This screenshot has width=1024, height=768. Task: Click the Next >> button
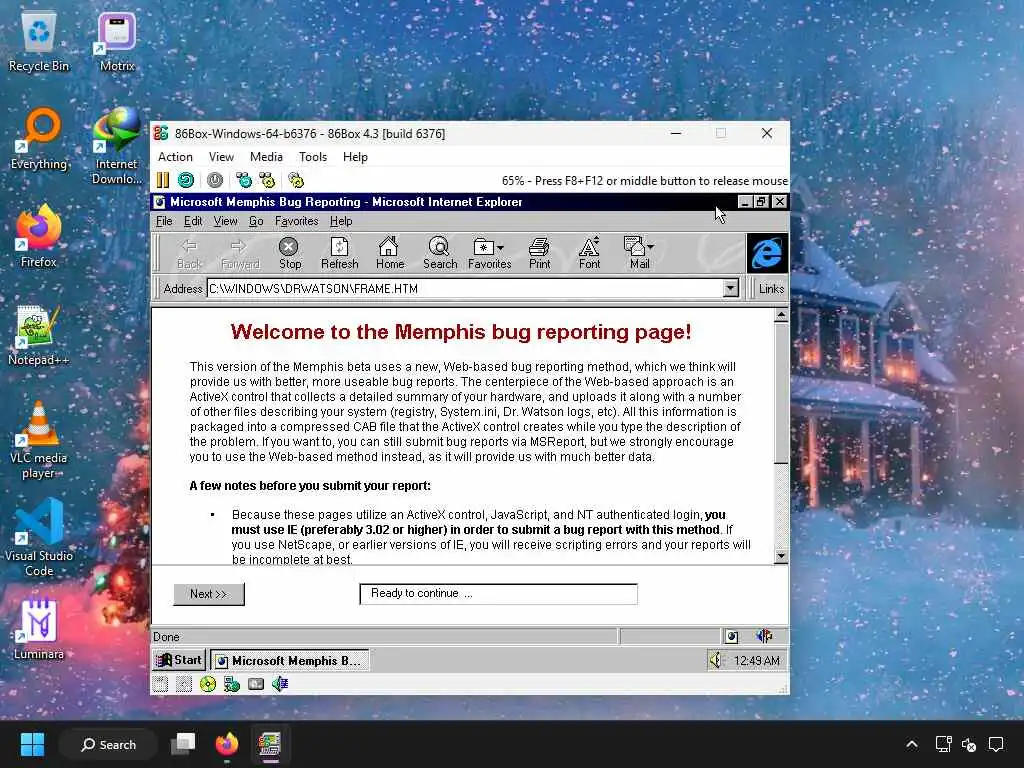pyautogui.click(x=209, y=594)
